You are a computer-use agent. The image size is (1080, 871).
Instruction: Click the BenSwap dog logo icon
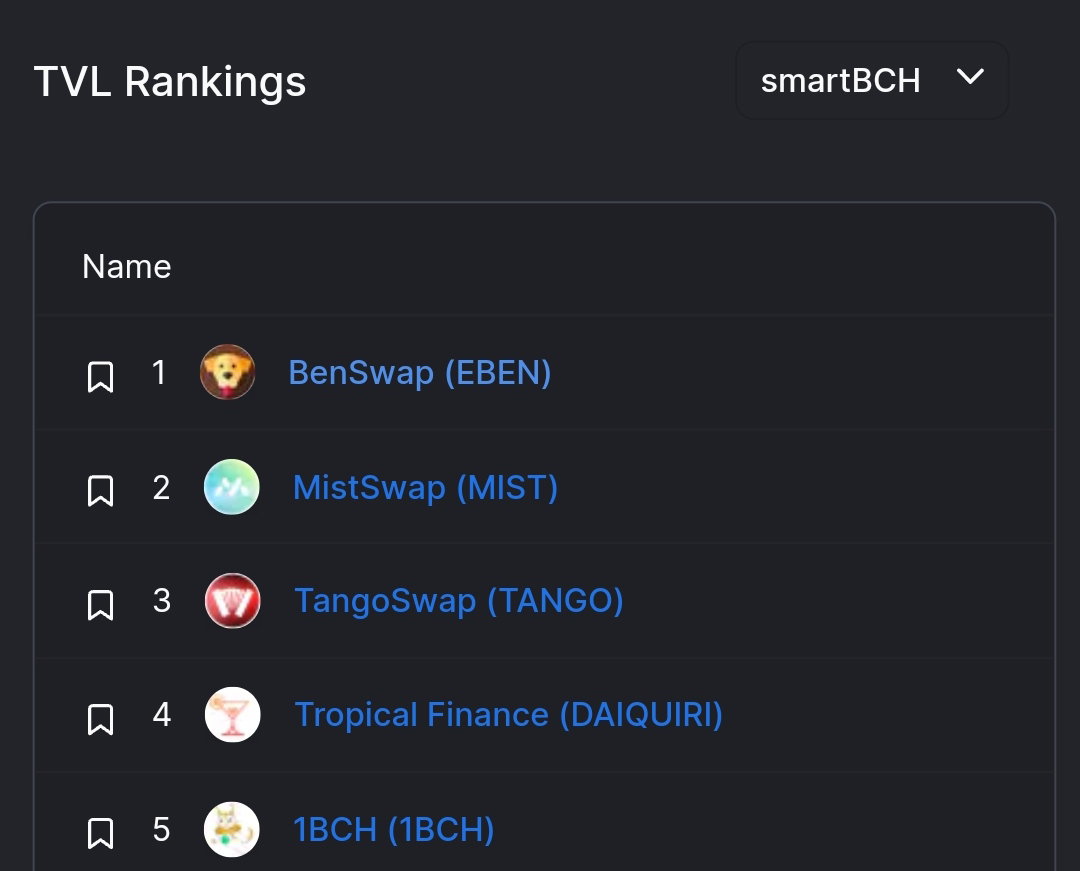[x=227, y=372]
